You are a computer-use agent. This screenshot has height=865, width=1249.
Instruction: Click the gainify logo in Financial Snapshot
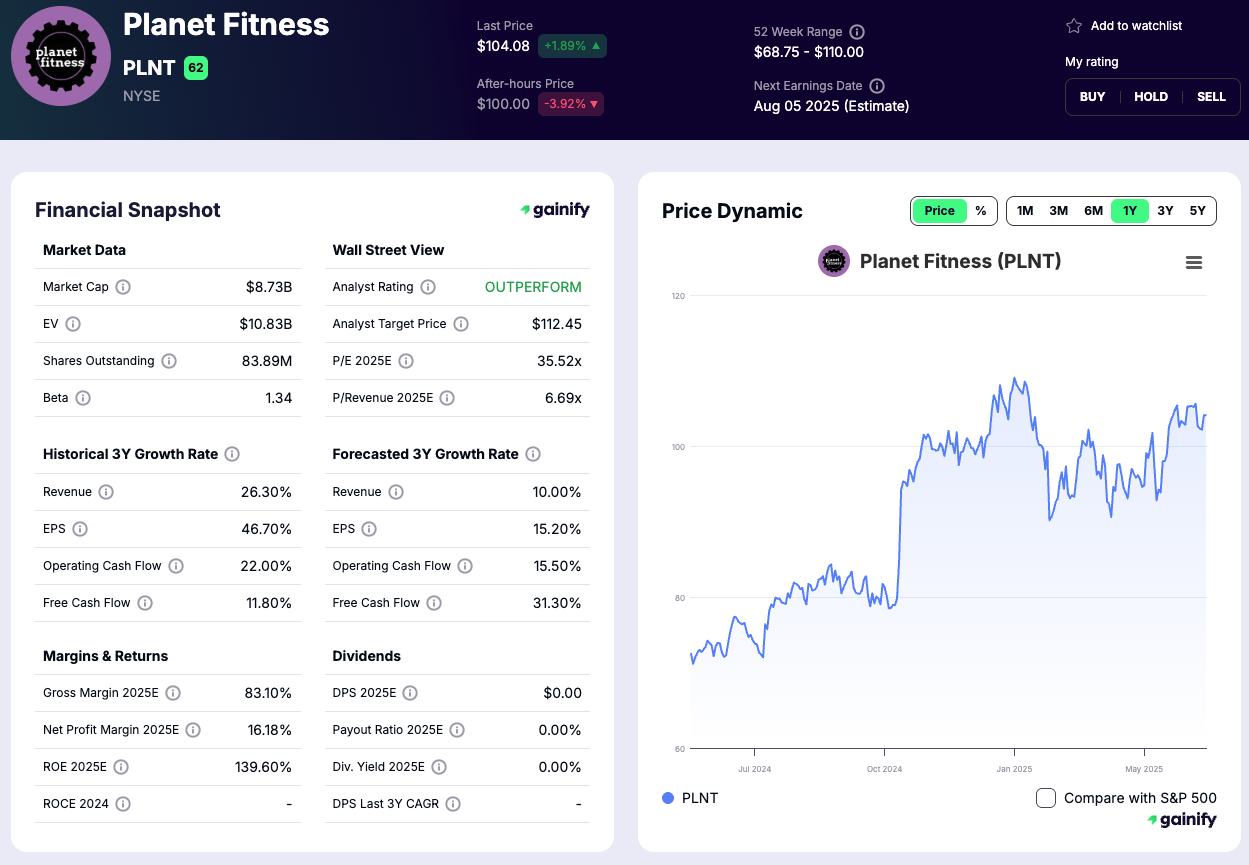point(555,210)
